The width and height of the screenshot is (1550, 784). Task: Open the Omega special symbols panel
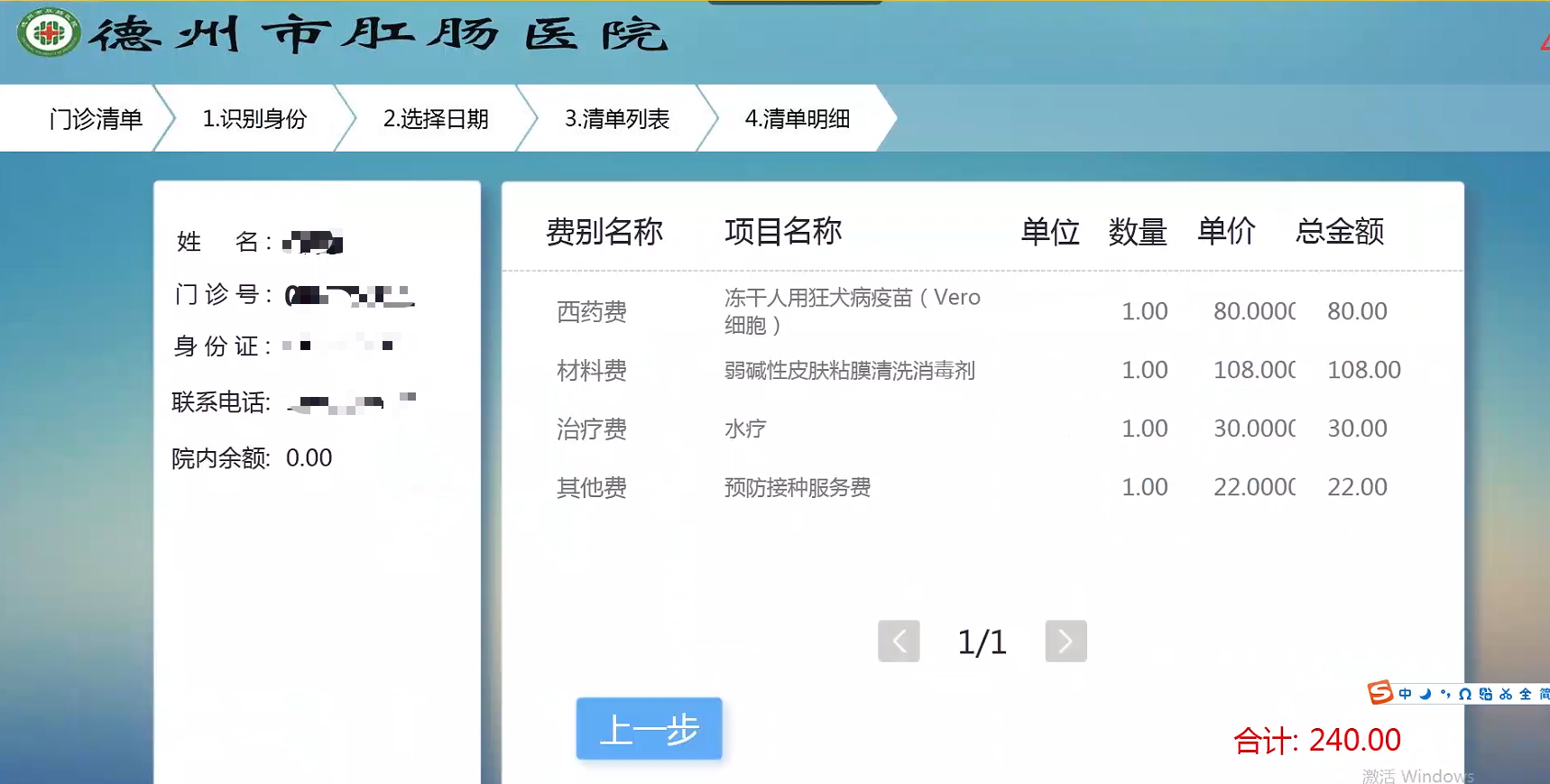[1465, 694]
